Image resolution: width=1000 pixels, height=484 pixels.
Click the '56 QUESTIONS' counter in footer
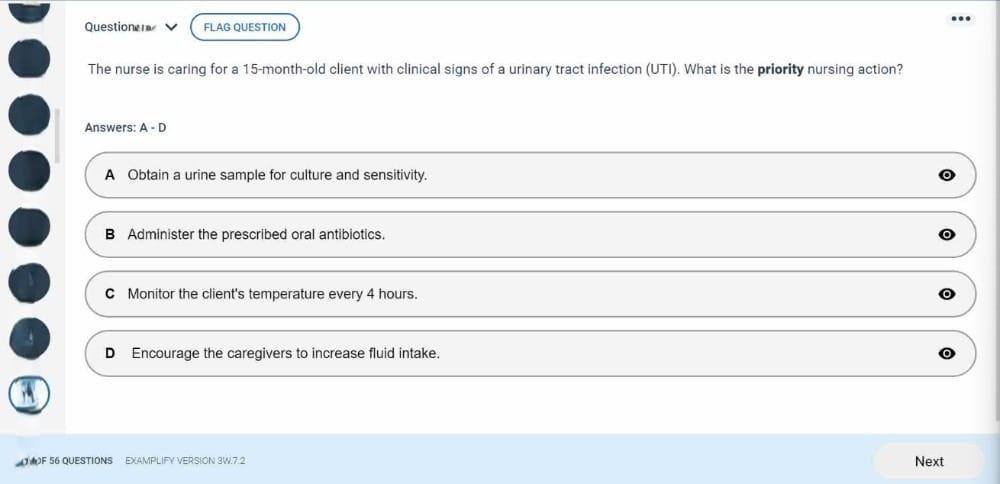click(x=80, y=461)
